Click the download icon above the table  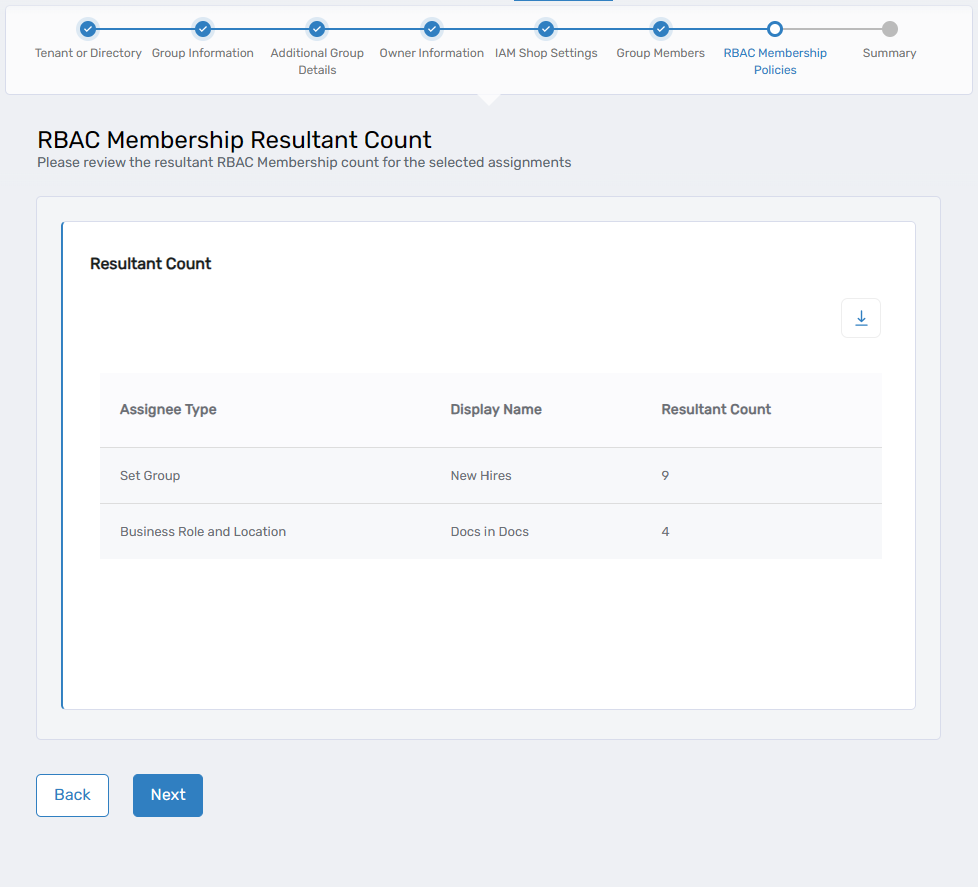coord(861,317)
